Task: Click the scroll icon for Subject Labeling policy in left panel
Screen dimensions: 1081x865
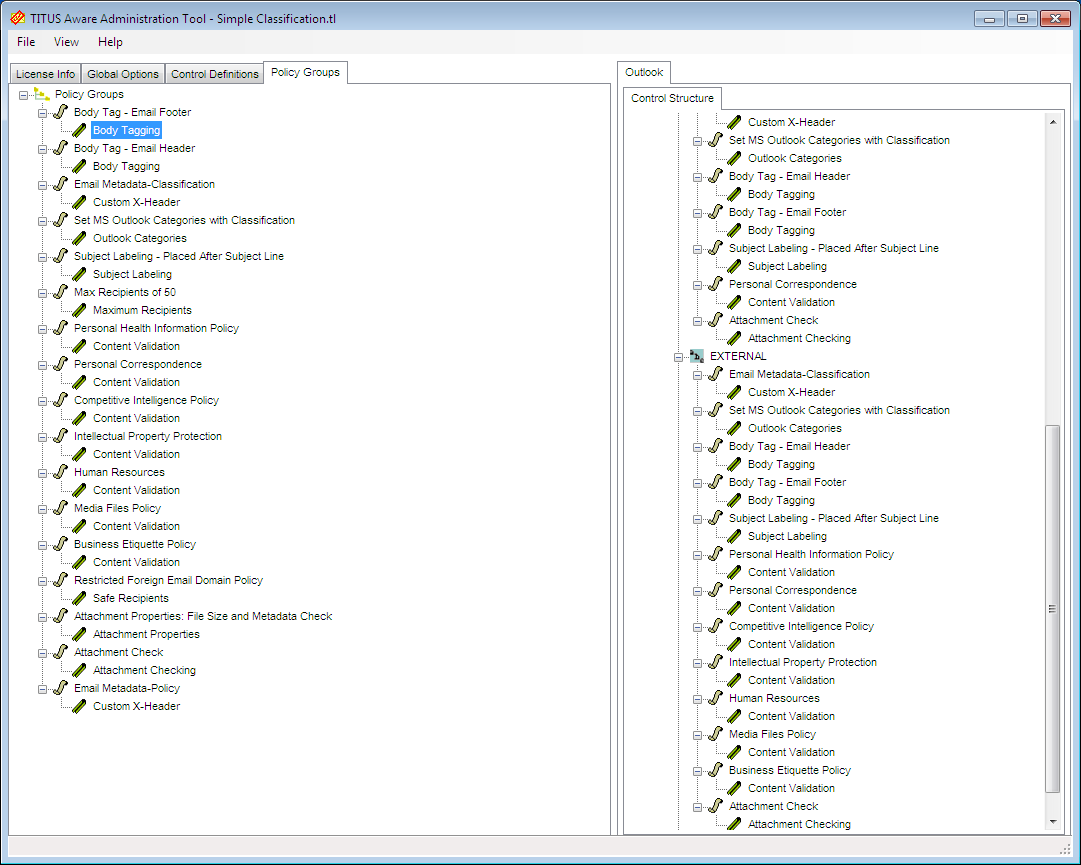Action: click(61, 256)
